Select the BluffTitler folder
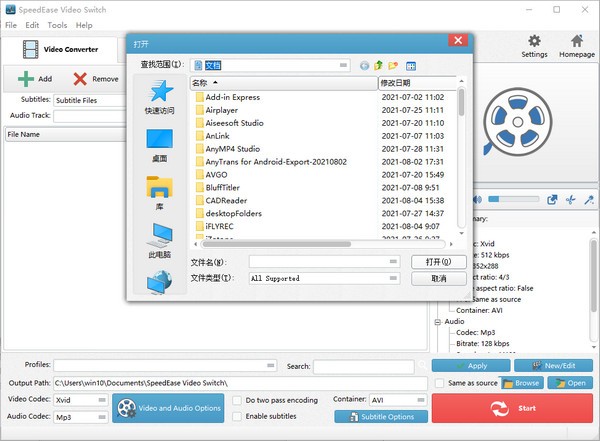 click(x=217, y=188)
